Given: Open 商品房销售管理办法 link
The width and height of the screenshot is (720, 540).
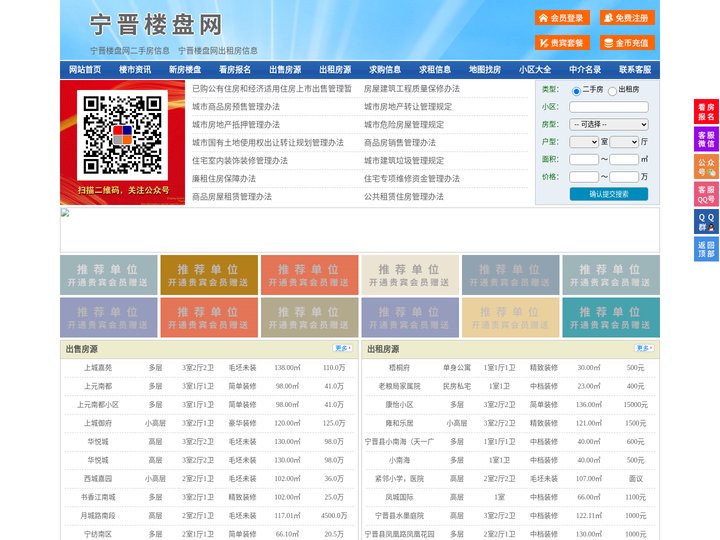Looking at the screenshot, I should pyautogui.click(x=400, y=142).
